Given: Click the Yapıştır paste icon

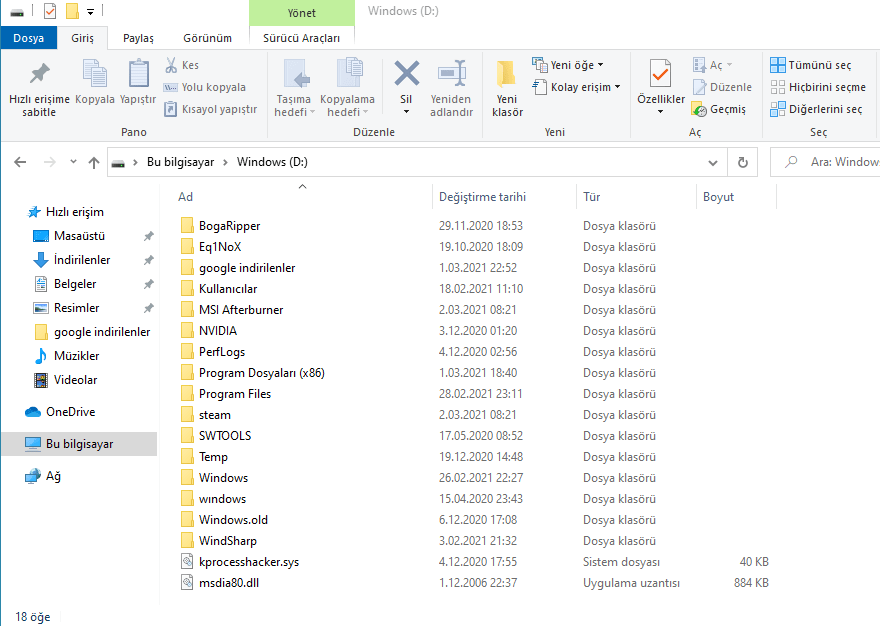Looking at the screenshot, I should pyautogui.click(x=138, y=74).
